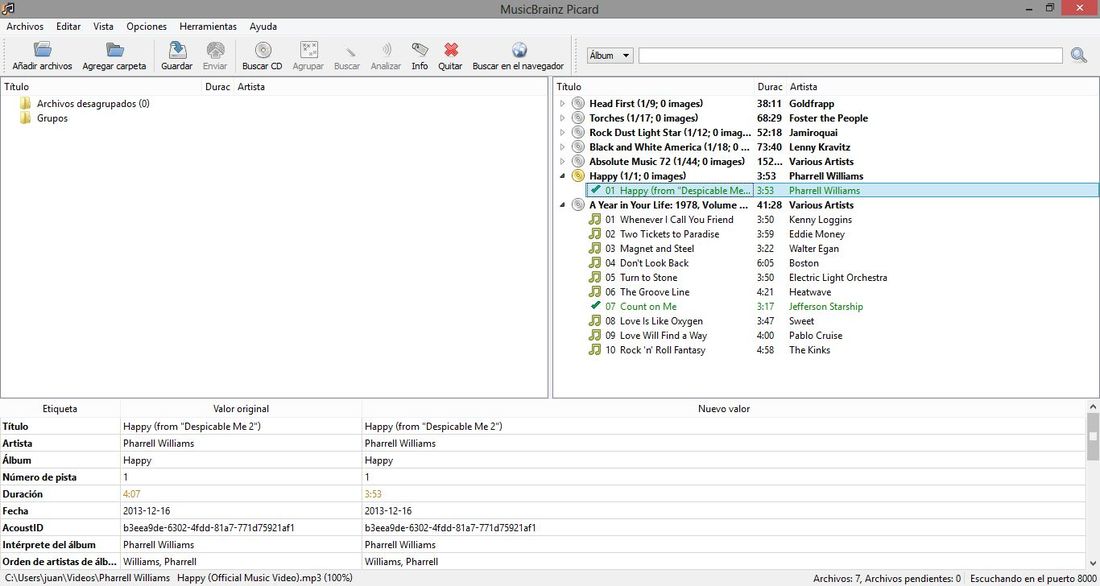Select the Grupos tree item

(x=53, y=119)
